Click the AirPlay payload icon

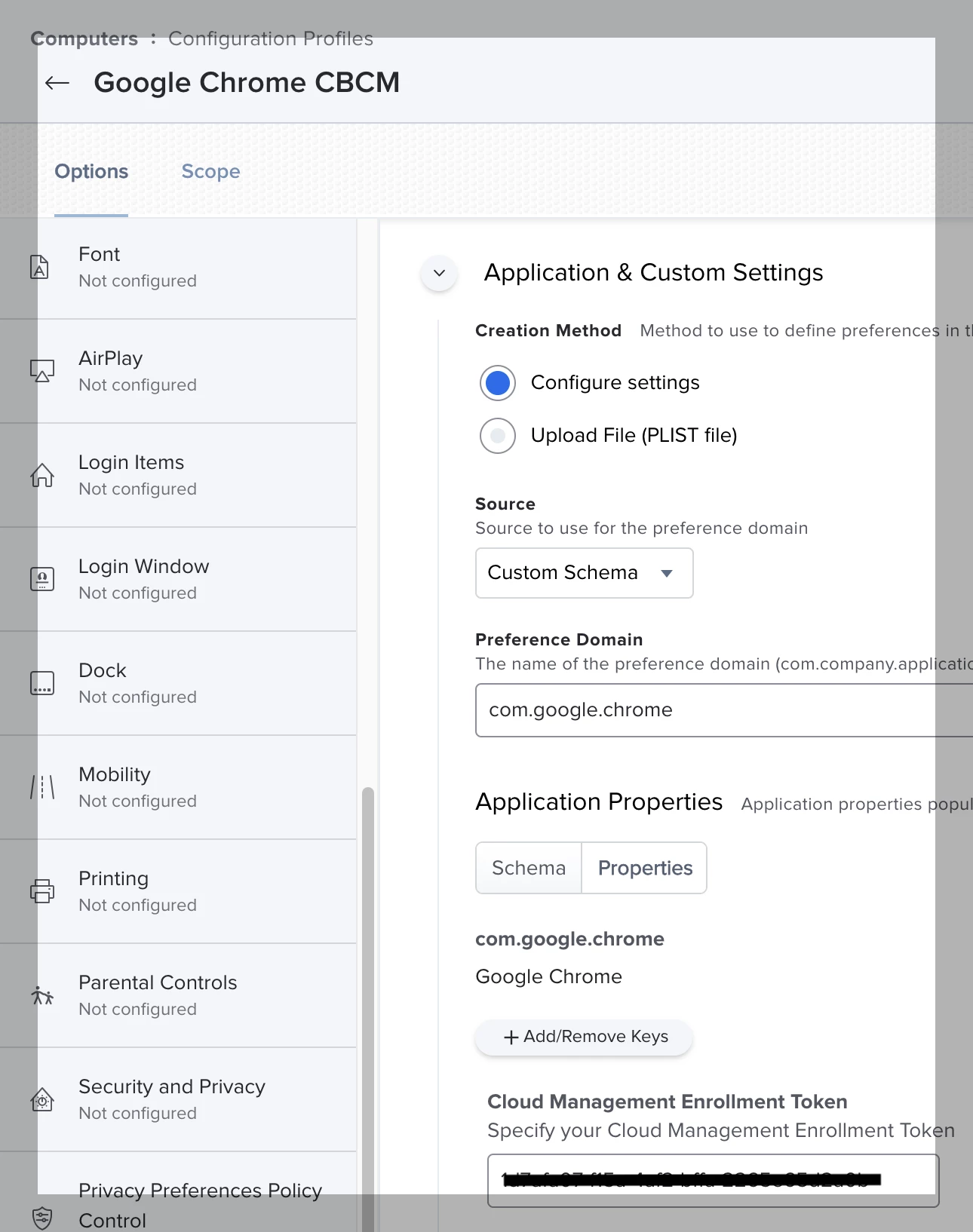[x=42, y=371]
